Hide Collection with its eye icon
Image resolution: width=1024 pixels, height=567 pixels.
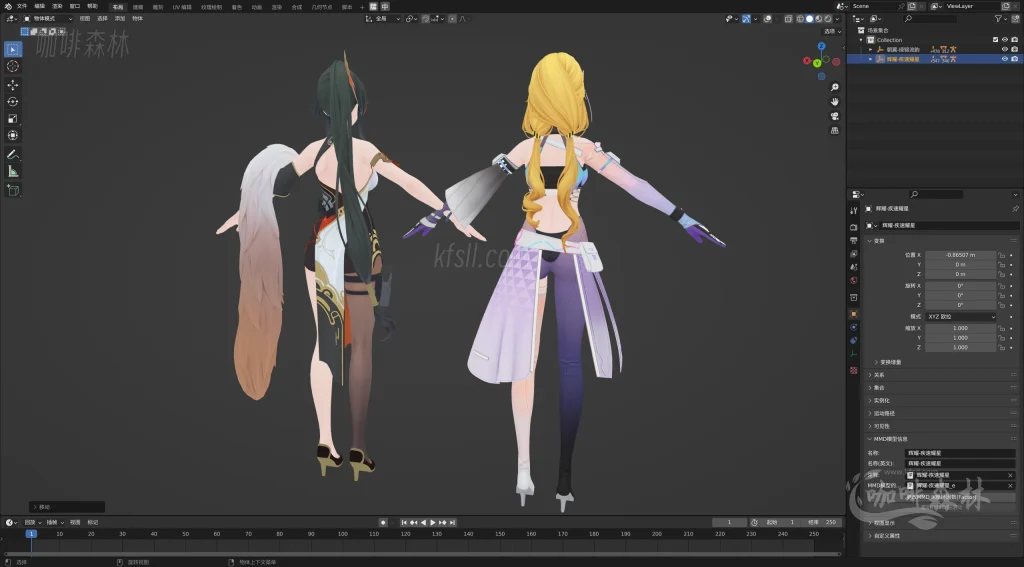click(1005, 40)
